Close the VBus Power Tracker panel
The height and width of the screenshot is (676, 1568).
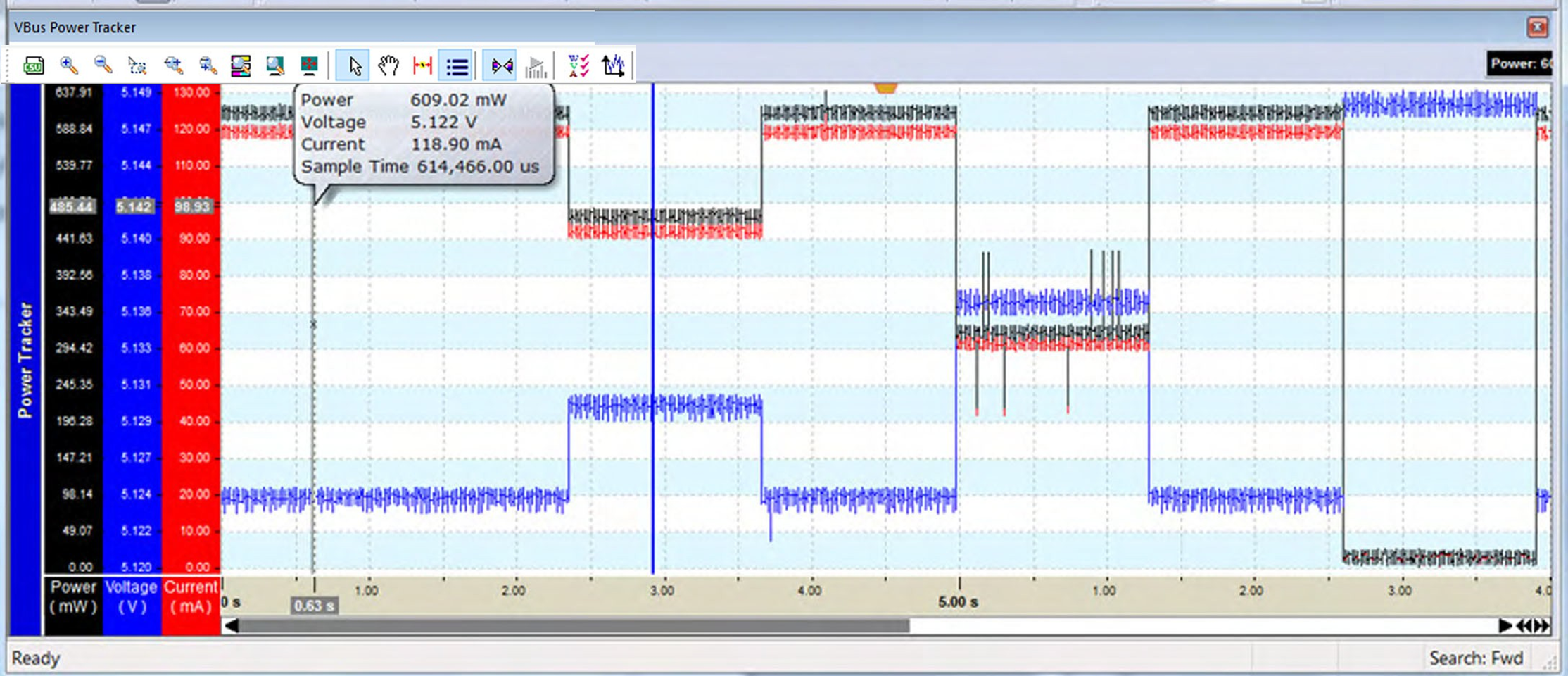(x=1538, y=27)
